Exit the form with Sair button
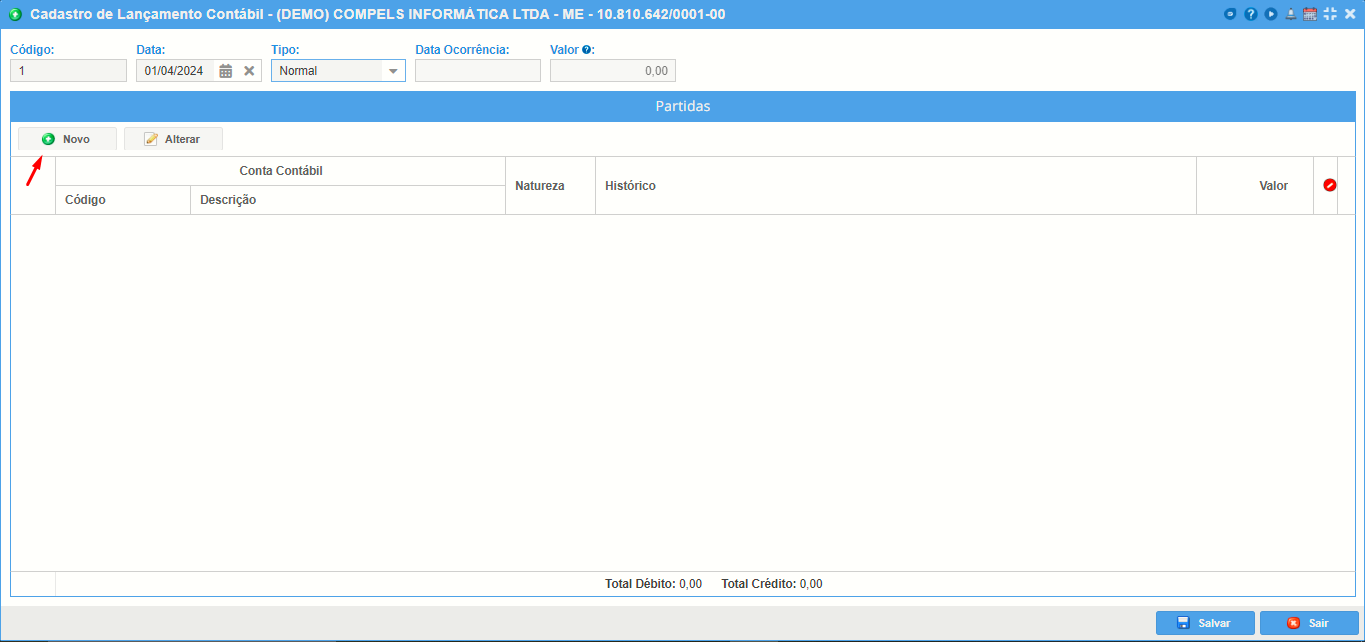This screenshot has height=642, width=1365. [1309, 623]
